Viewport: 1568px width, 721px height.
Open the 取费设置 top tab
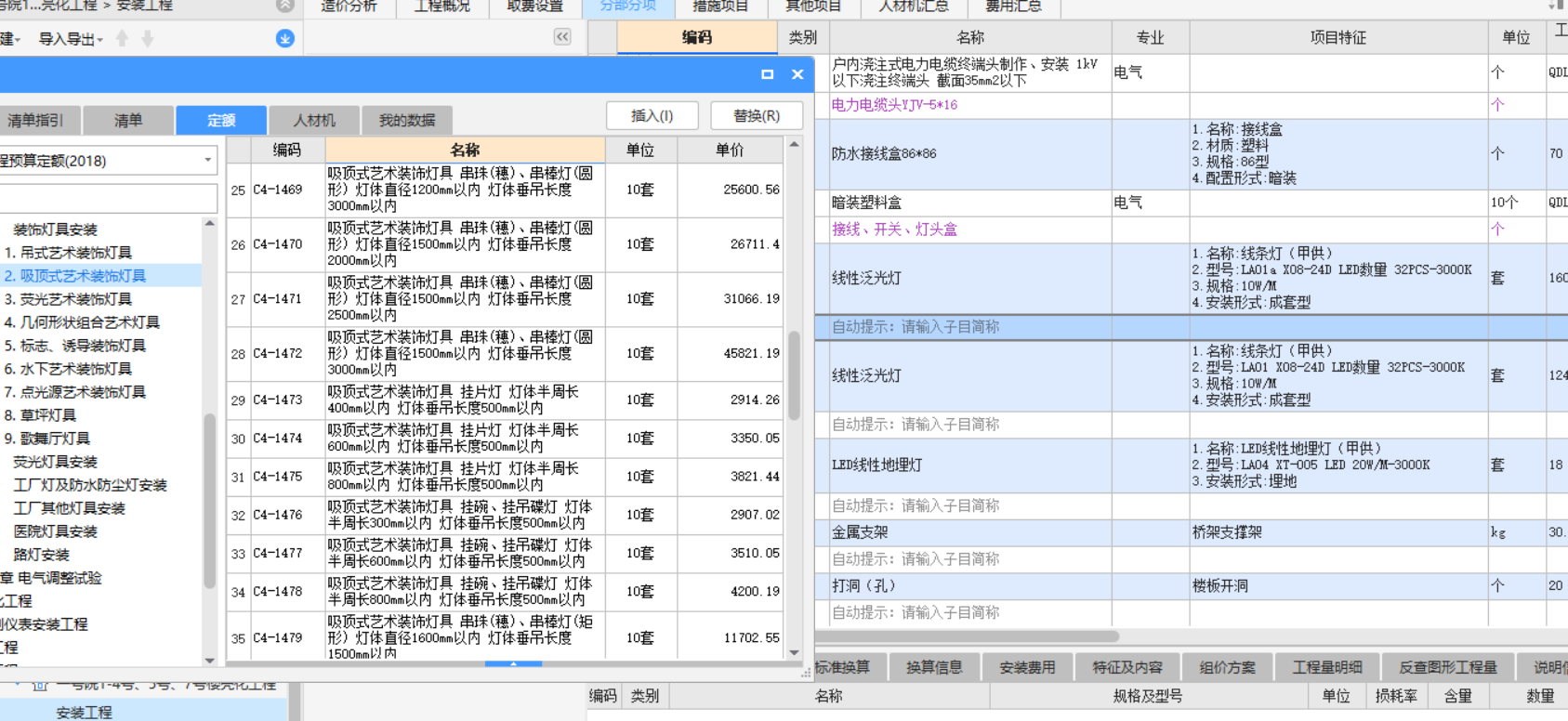(535, 7)
